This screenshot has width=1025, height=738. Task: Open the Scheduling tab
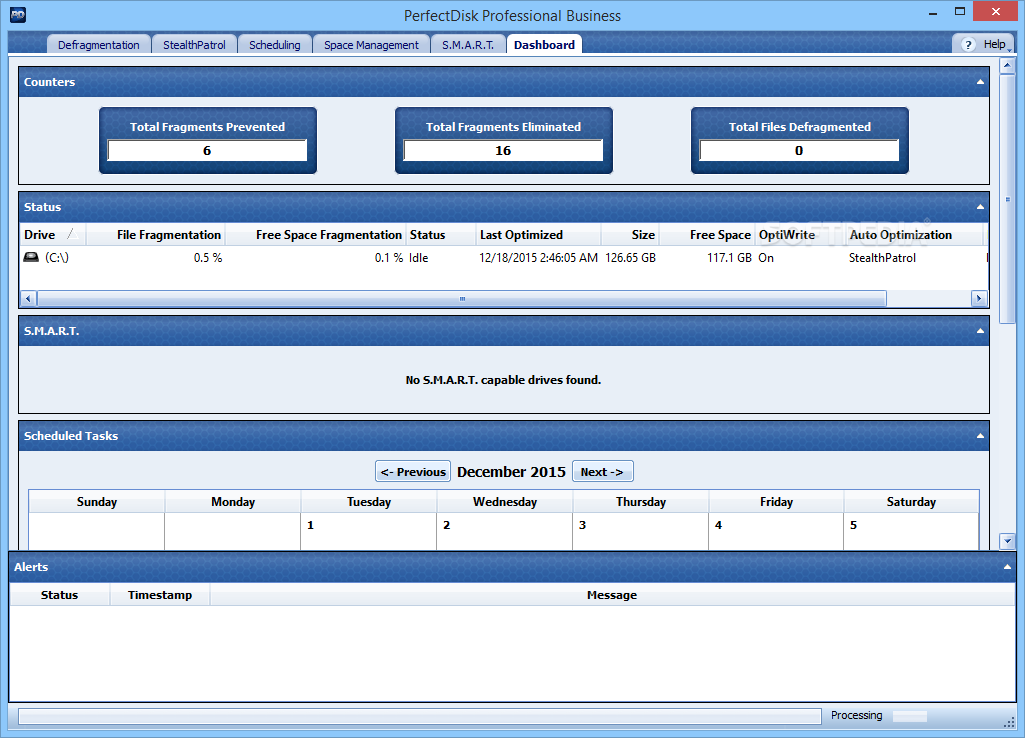coord(275,44)
